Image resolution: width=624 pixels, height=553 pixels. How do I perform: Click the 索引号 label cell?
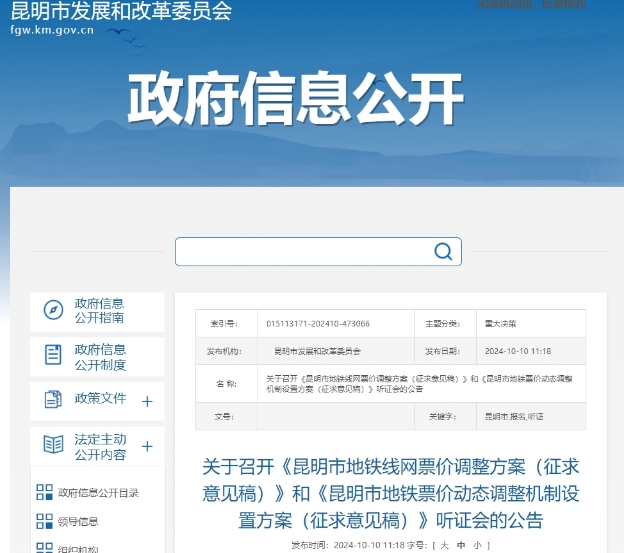(x=224, y=323)
